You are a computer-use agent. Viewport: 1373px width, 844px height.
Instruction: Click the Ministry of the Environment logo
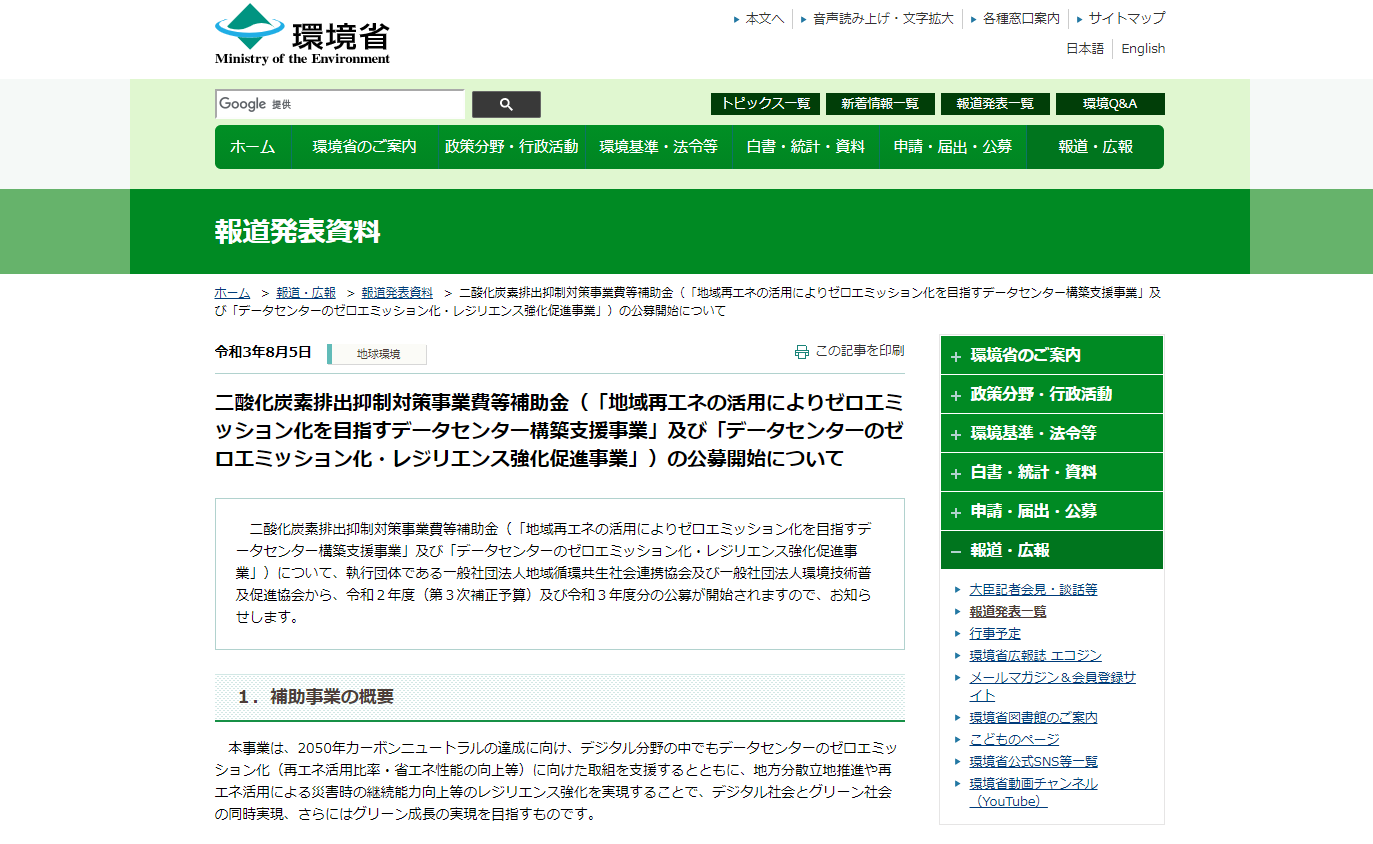[302, 35]
